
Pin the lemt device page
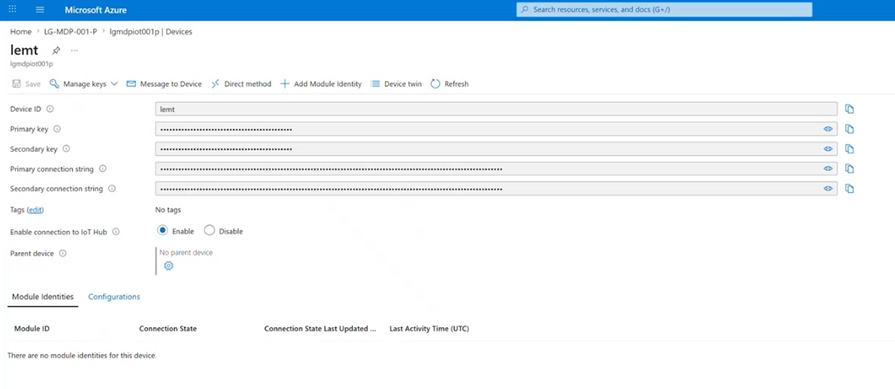[x=56, y=50]
